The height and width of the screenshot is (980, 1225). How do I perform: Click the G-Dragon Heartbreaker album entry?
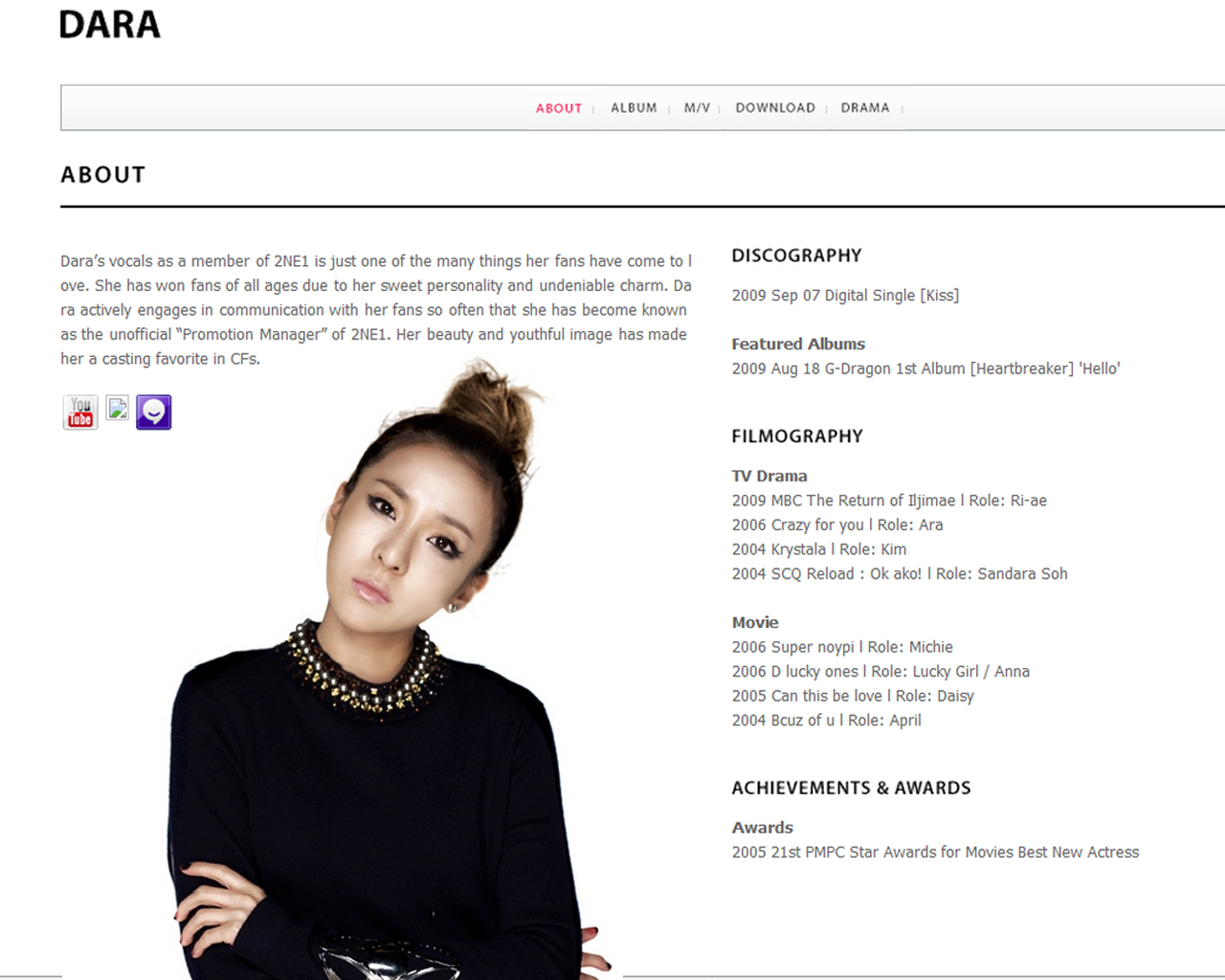(925, 368)
